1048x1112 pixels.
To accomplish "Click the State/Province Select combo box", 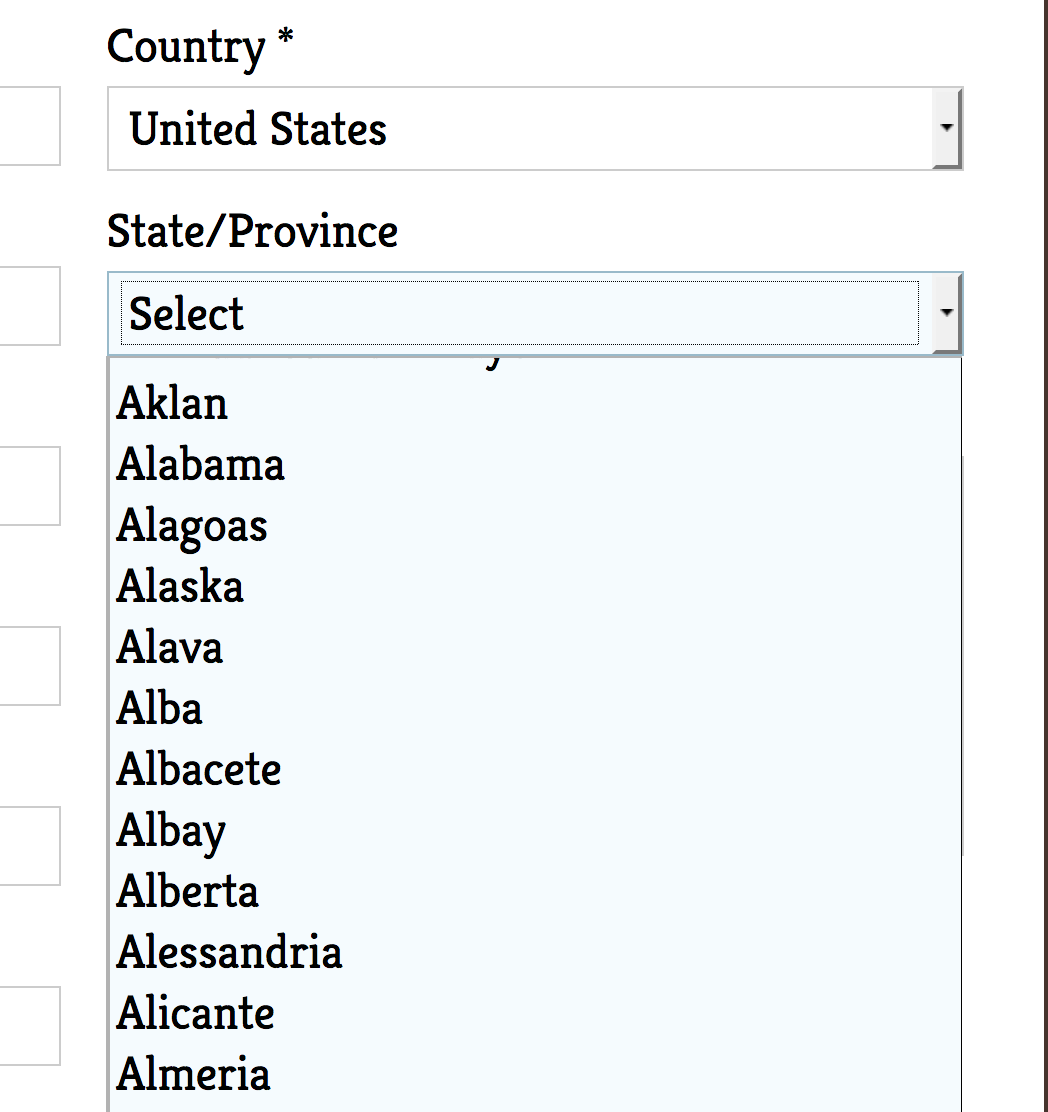I will click(520, 314).
